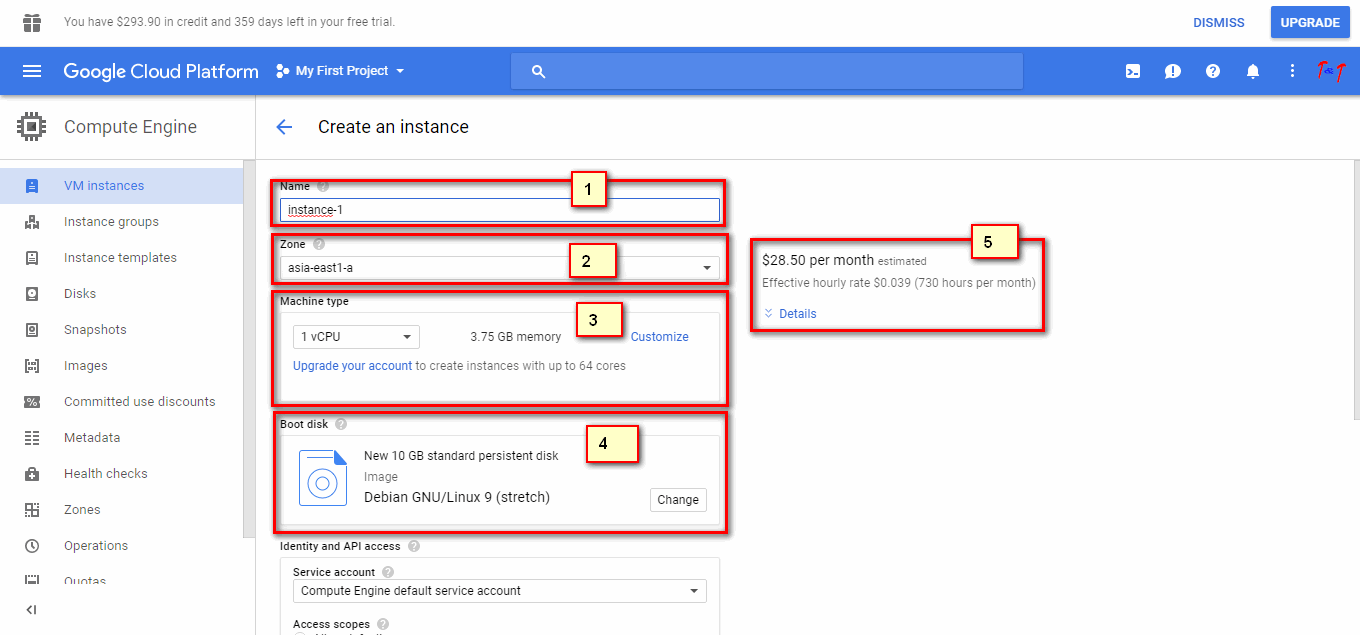Click the Metadata sidebar icon

pyautogui.click(x=32, y=438)
